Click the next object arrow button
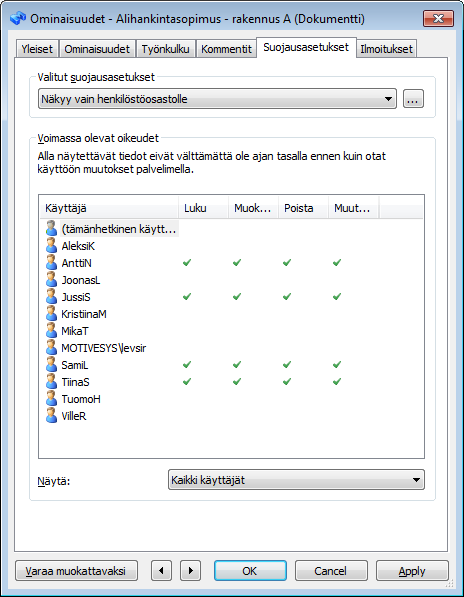This screenshot has height=597, width=464. 190,570
